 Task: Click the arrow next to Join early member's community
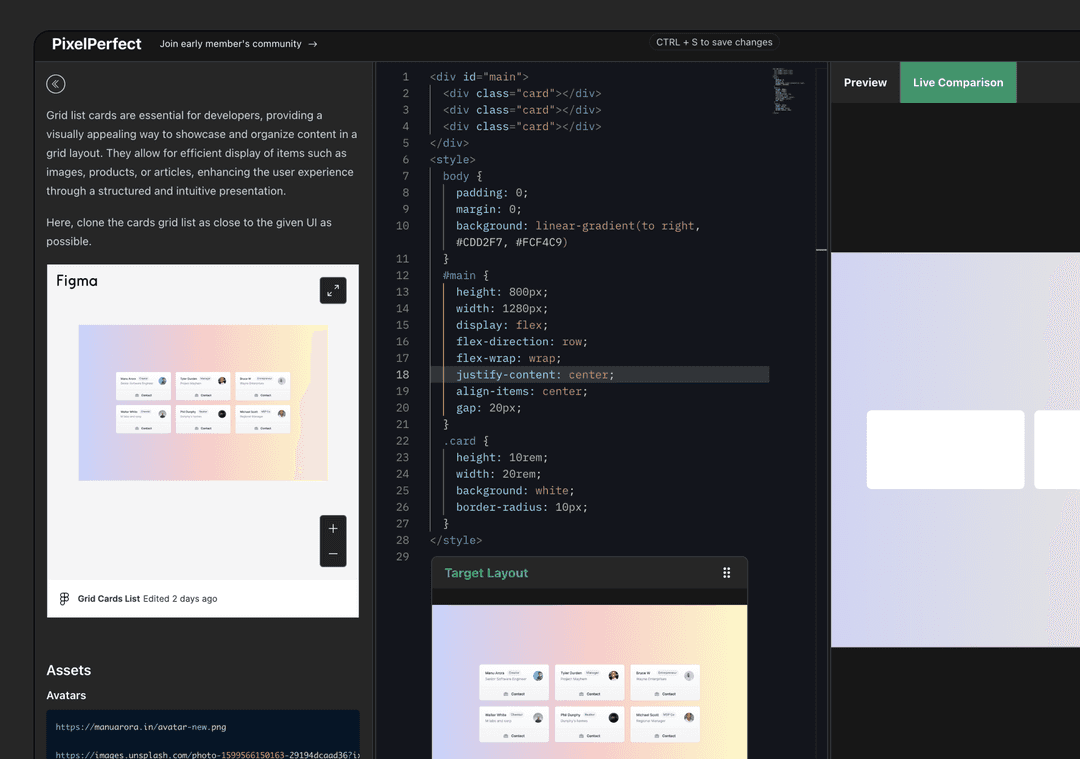(313, 44)
